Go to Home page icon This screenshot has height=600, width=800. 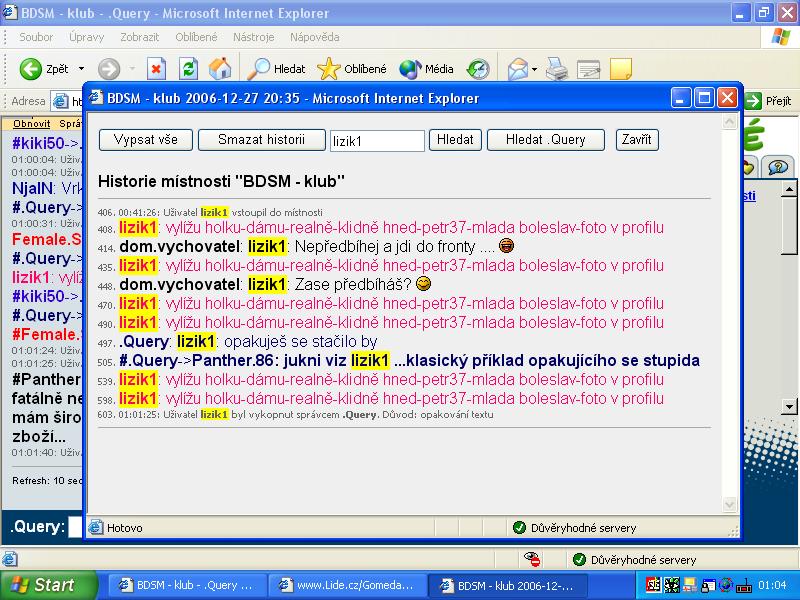pyautogui.click(x=220, y=69)
